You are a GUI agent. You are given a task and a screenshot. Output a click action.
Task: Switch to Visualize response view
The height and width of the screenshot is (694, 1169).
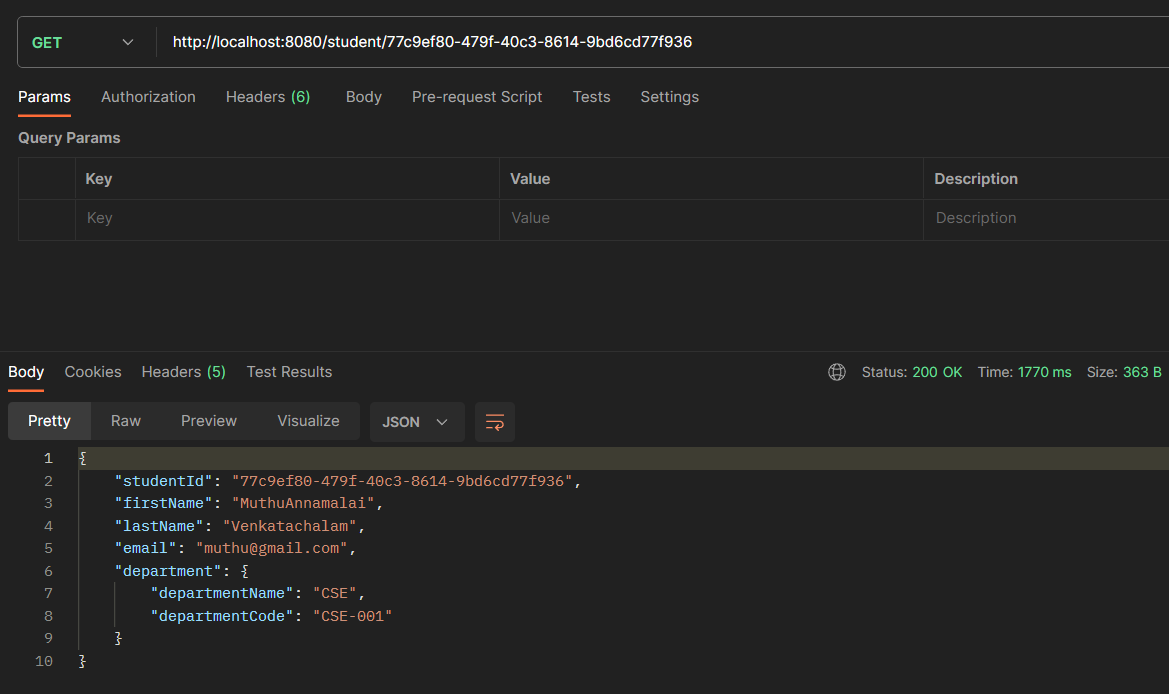pyautogui.click(x=309, y=421)
